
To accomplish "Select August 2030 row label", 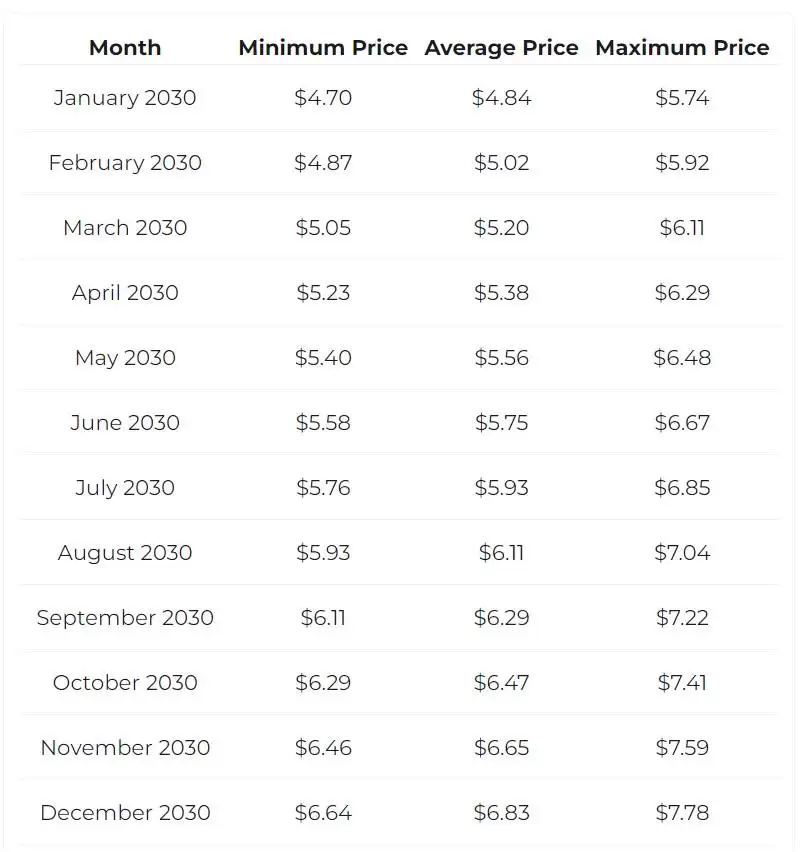I will pyautogui.click(x=125, y=553).
